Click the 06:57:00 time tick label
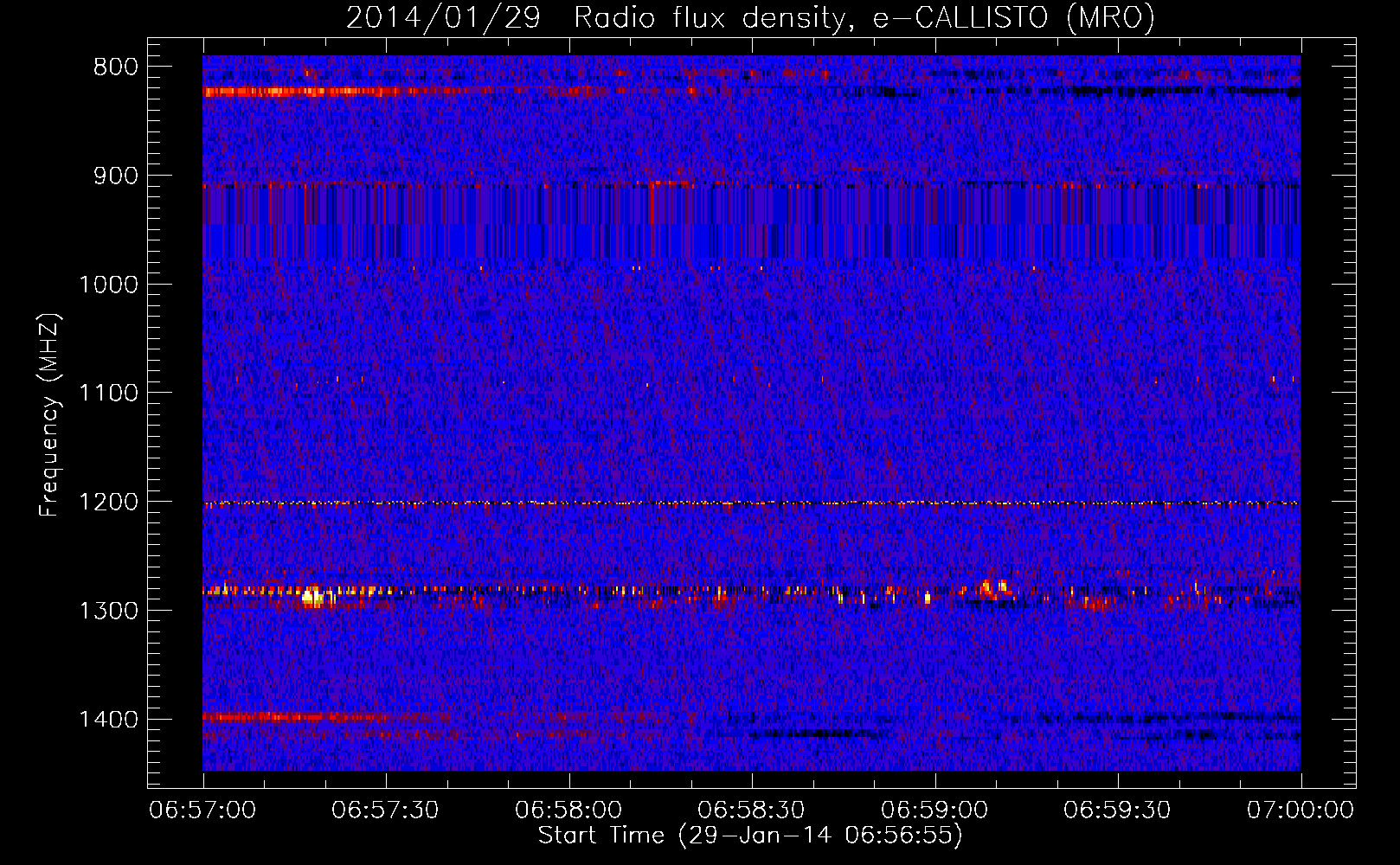The image size is (1400, 865). (x=203, y=810)
